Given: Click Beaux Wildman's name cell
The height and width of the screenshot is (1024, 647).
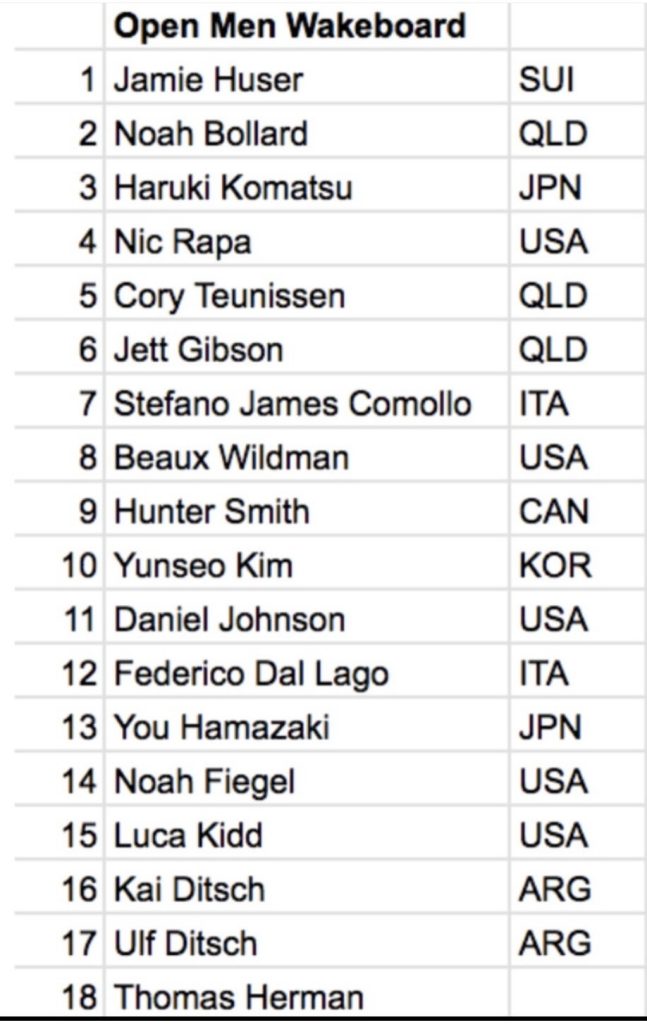Looking at the screenshot, I should [x=232, y=458].
